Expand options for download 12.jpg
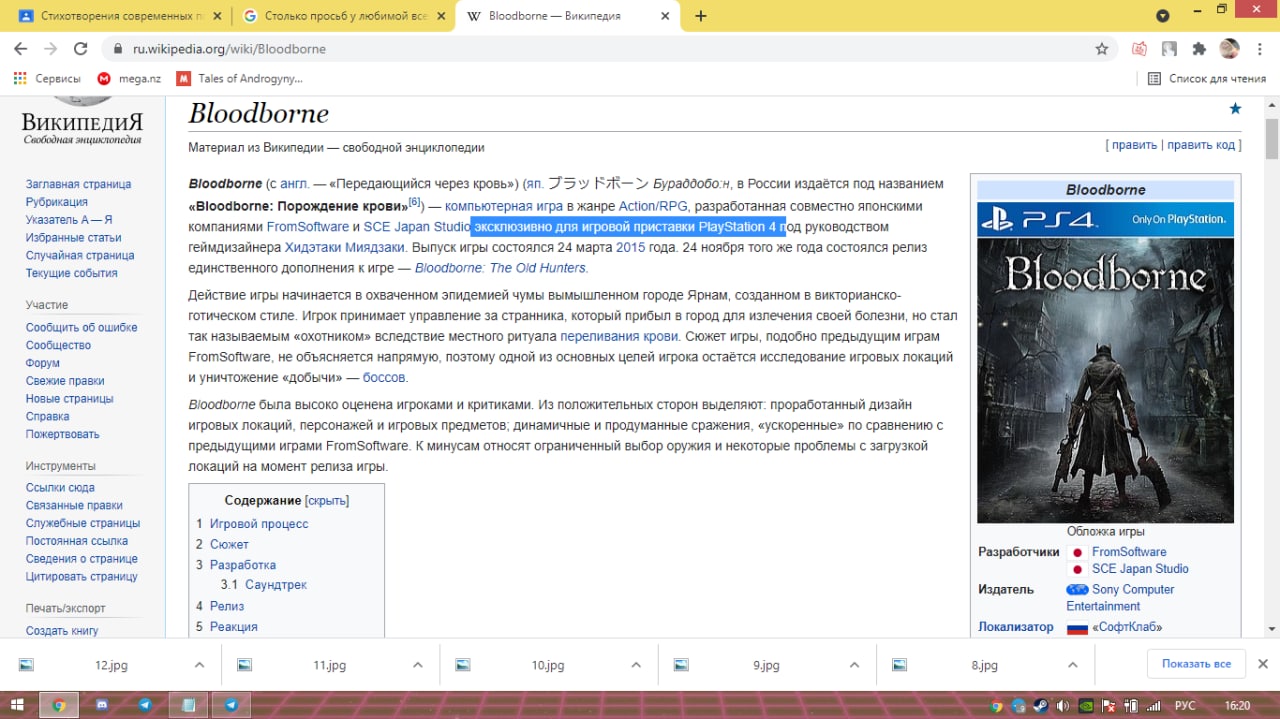Viewport: 1280px width, 719px height. pyautogui.click(x=199, y=665)
